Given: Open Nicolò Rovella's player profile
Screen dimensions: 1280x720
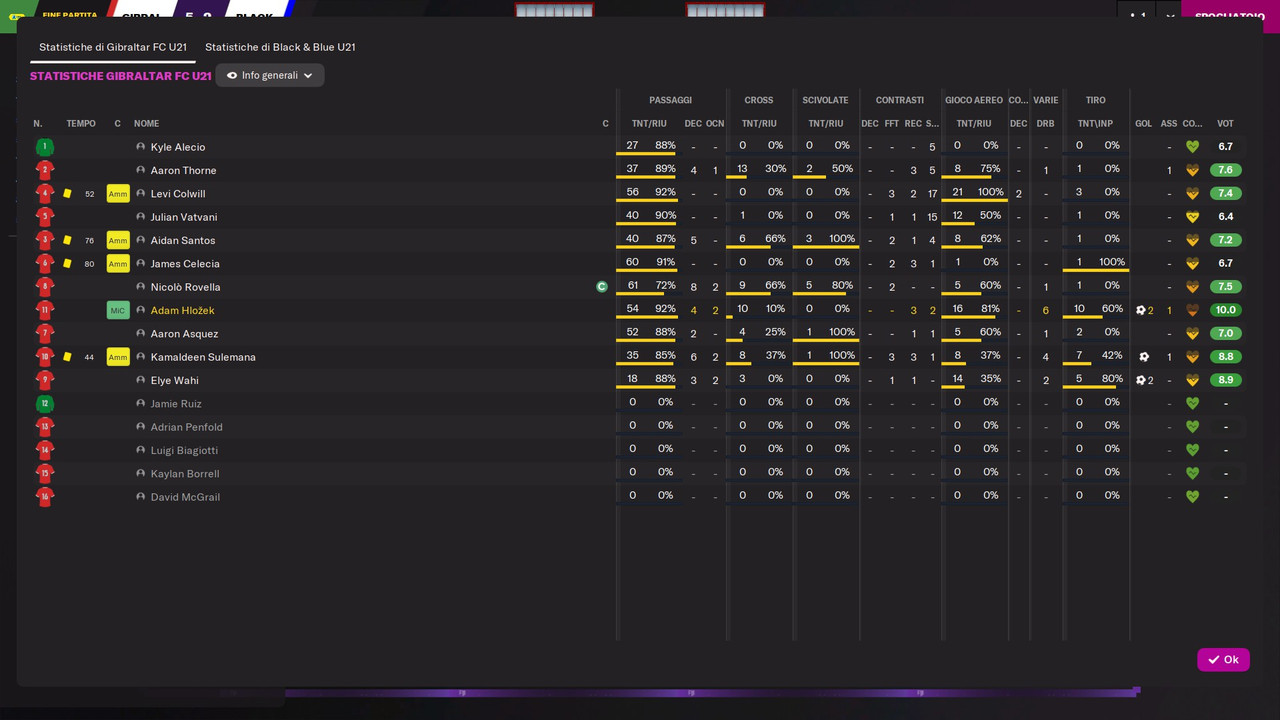Looking at the screenshot, I should [x=186, y=287].
